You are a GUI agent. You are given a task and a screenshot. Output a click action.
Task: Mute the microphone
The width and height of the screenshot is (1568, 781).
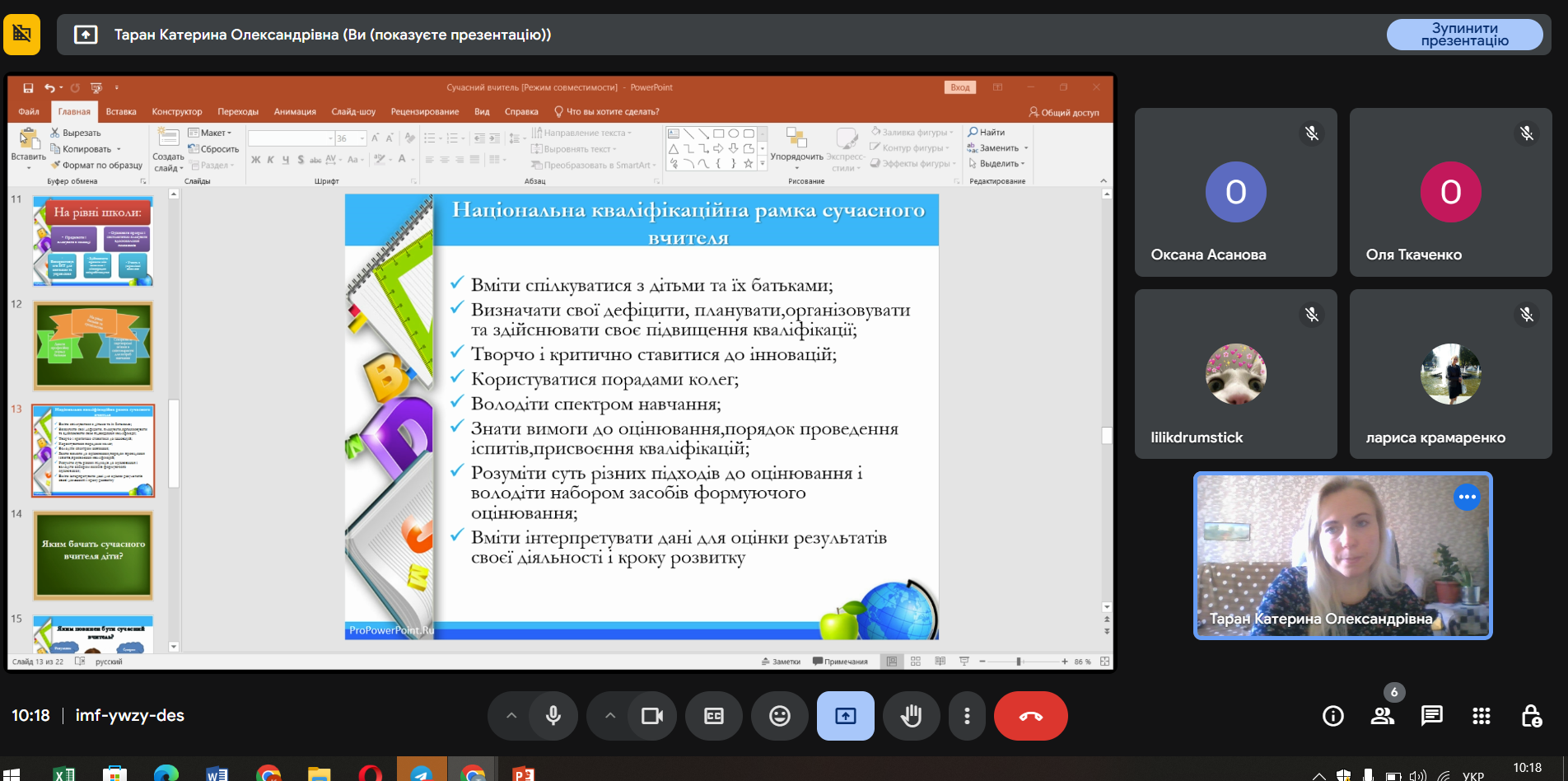click(553, 716)
